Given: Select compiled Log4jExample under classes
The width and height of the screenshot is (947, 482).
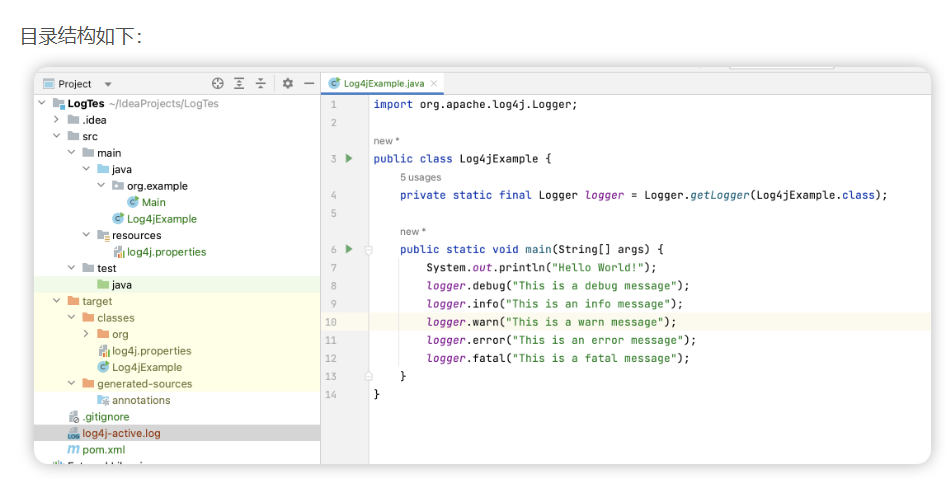Looking at the screenshot, I should (x=147, y=367).
